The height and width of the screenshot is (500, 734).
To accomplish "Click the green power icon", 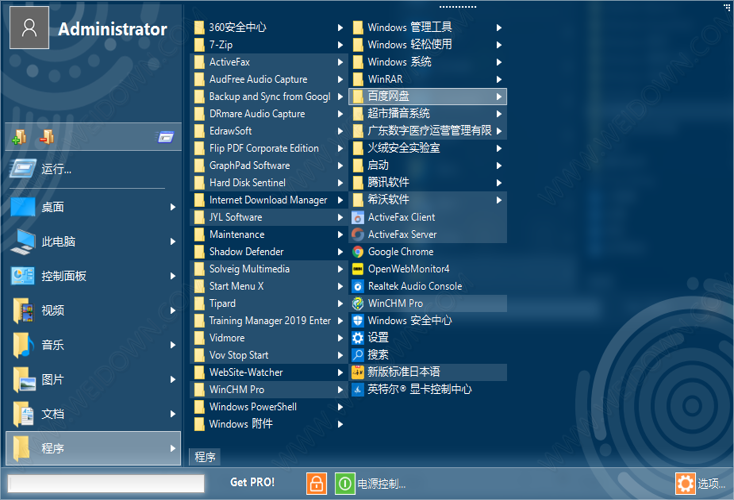I will tap(345, 483).
